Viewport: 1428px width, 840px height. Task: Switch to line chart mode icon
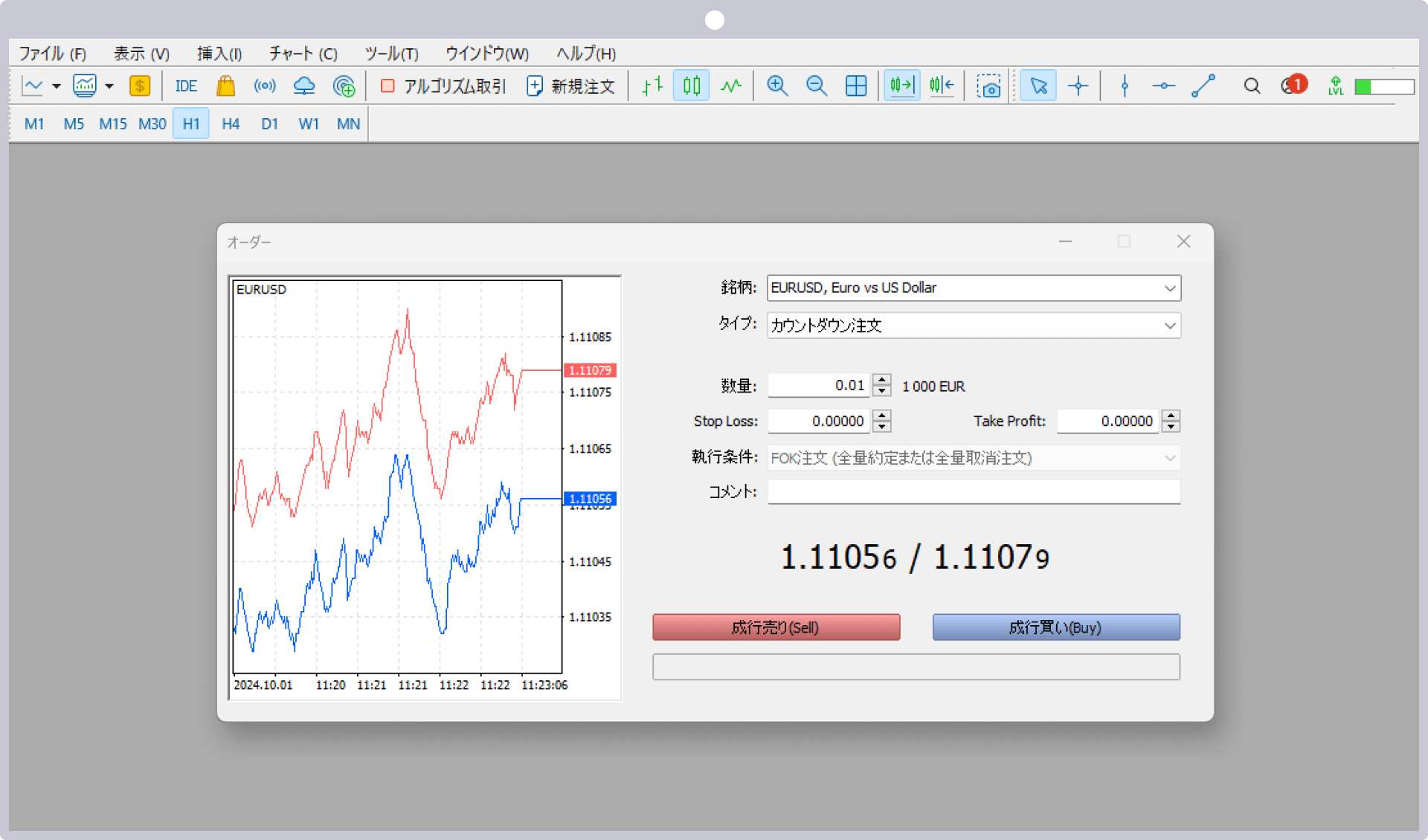pos(731,86)
